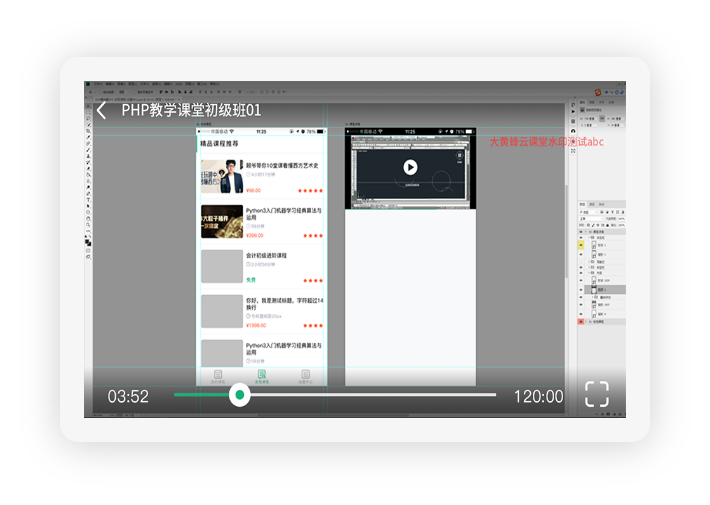Viewport: 710px width, 505px height.
Task: Select the right tab in phone bottom bar
Action: [x=305, y=377]
